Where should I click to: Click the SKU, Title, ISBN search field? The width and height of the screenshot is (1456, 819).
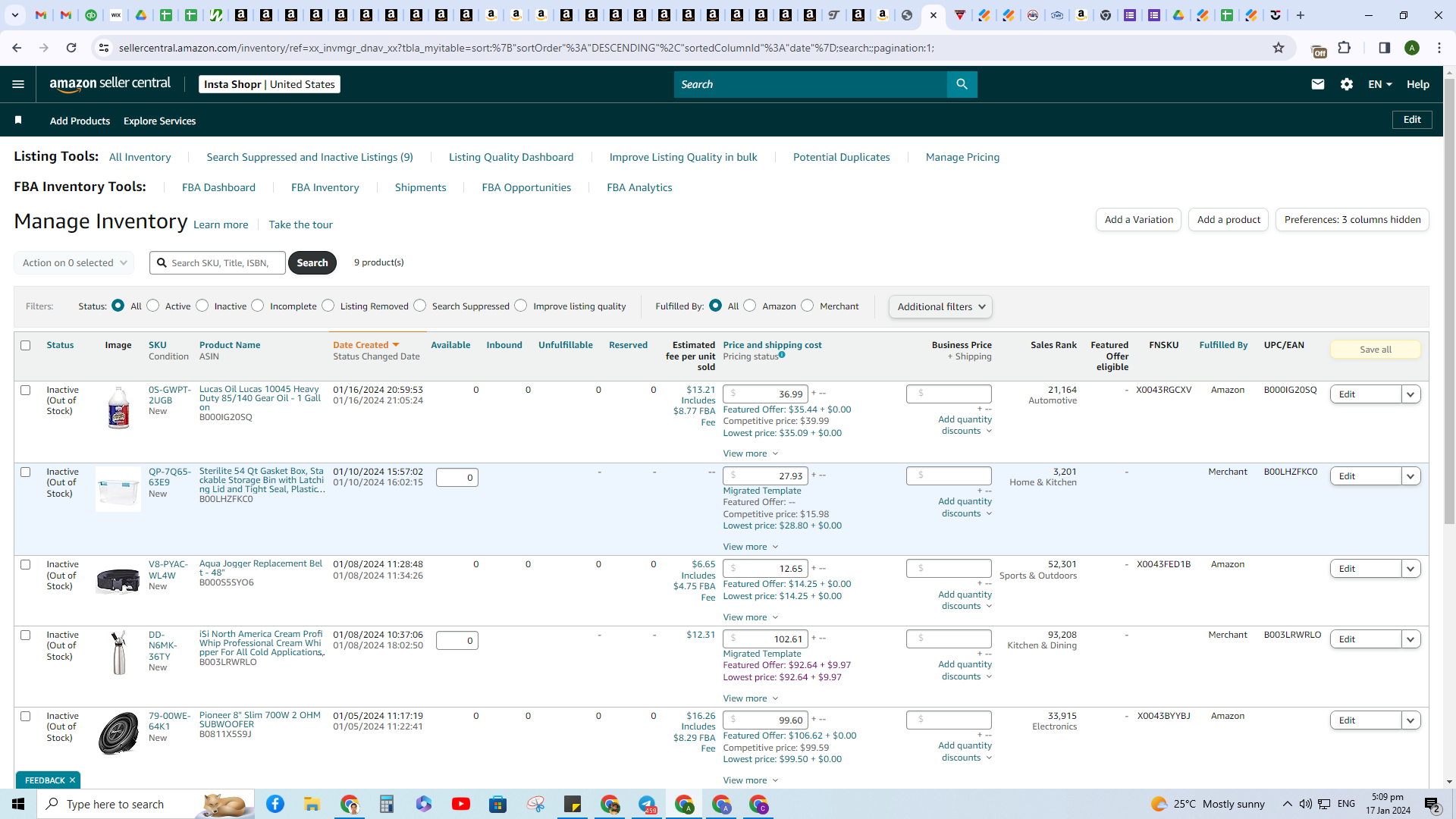coord(218,263)
